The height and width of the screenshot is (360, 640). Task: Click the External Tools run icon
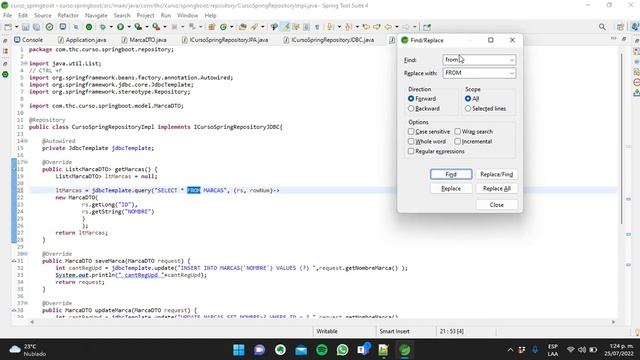(156, 27)
